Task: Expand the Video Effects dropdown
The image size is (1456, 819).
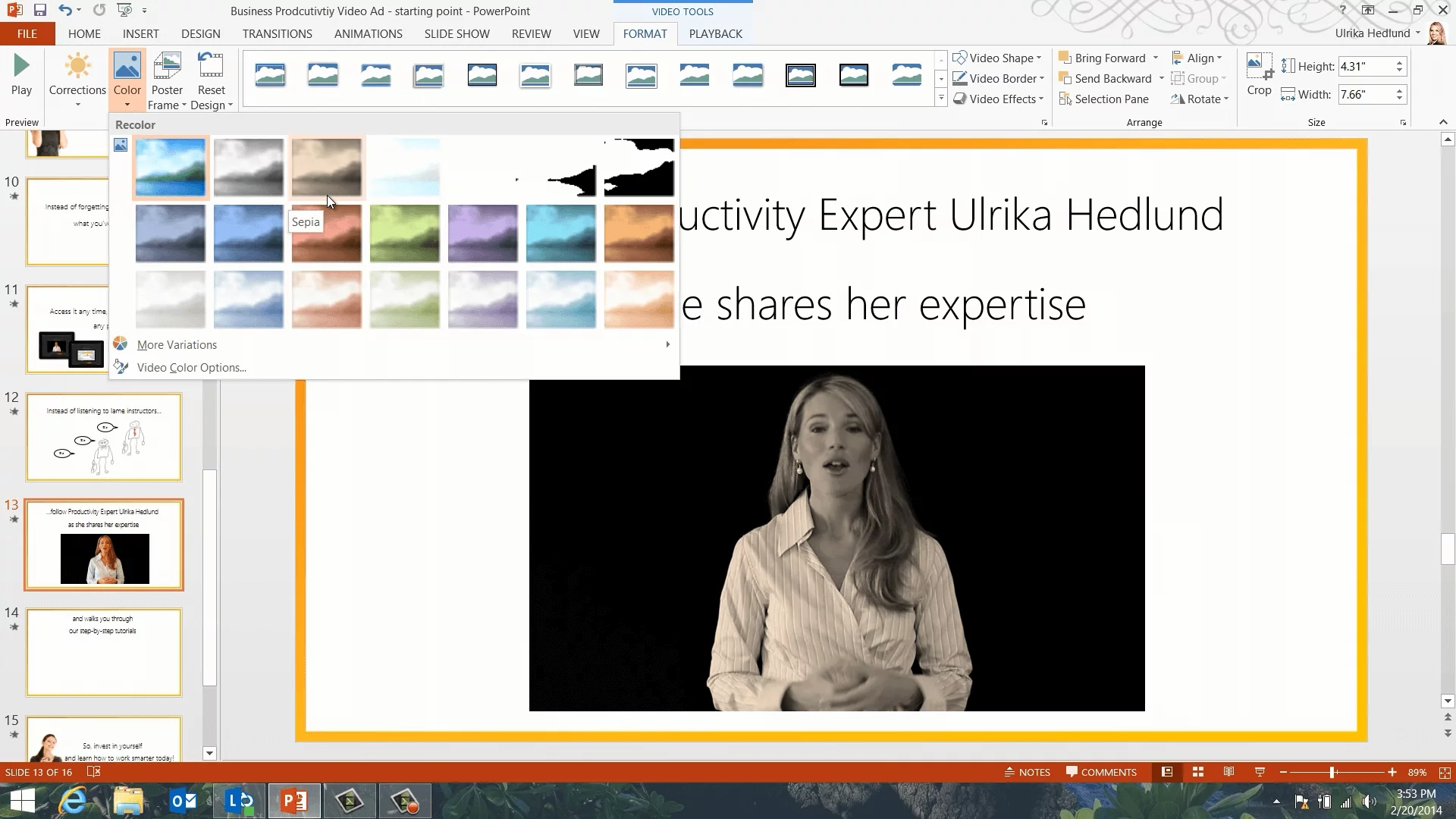Action: (x=999, y=99)
